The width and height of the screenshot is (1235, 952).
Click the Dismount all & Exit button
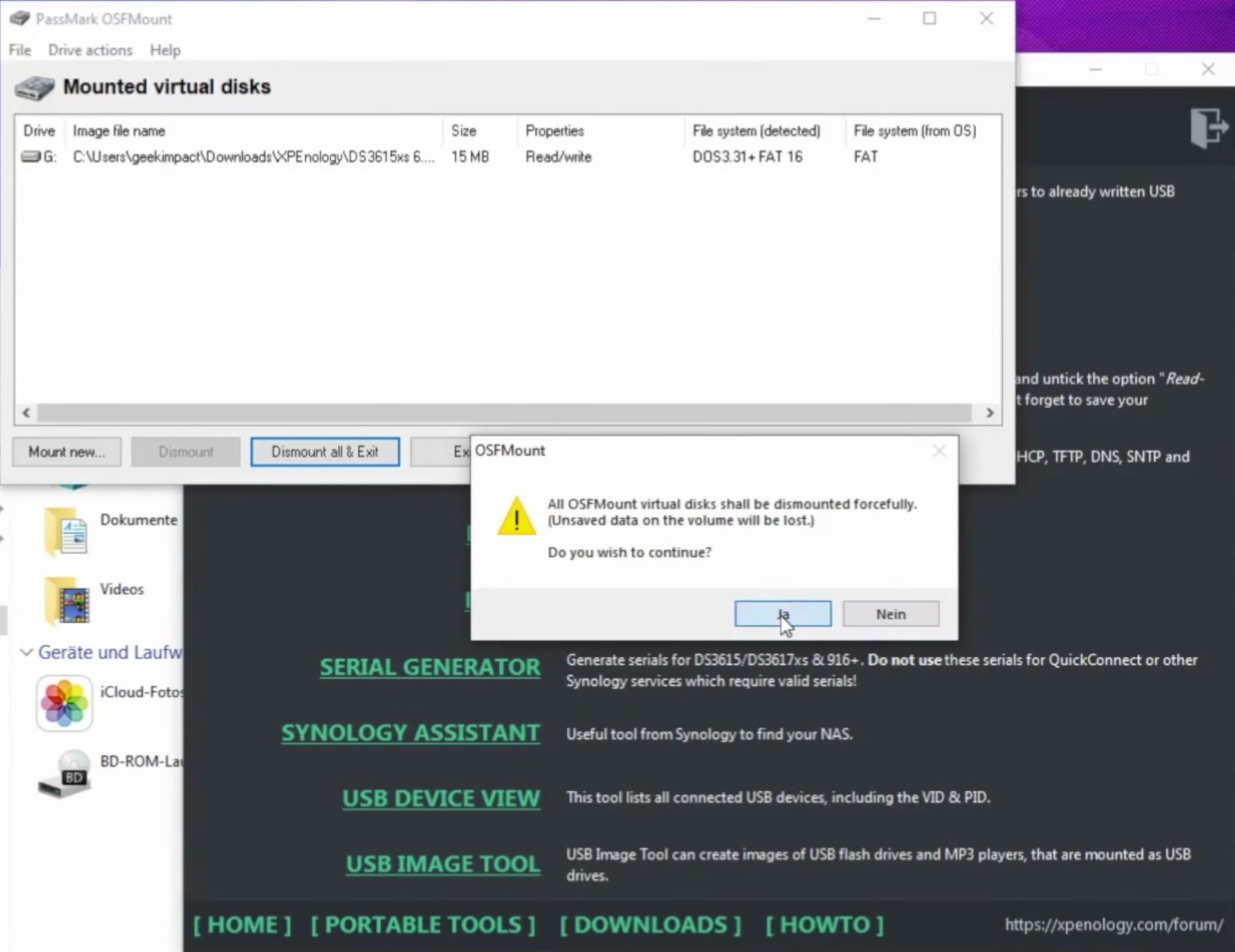pos(325,452)
